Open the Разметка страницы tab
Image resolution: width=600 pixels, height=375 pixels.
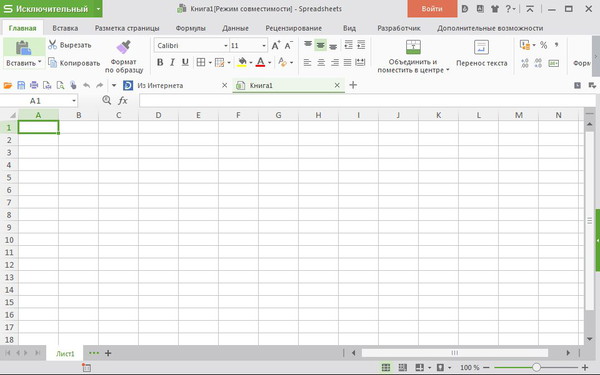(x=127, y=28)
